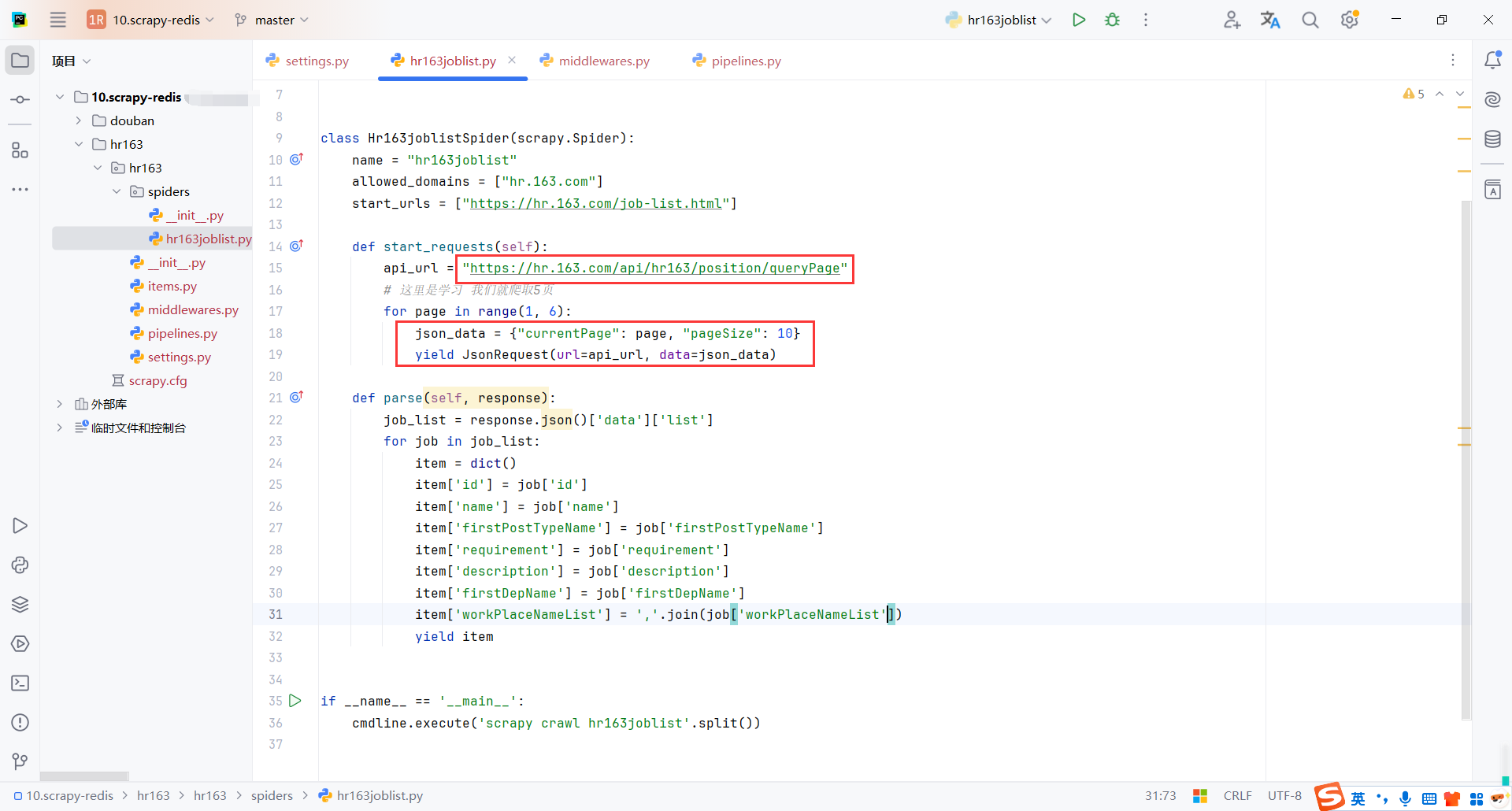Open the translation panel in right sidebar
The image size is (1512, 811).
pyautogui.click(x=1492, y=190)
